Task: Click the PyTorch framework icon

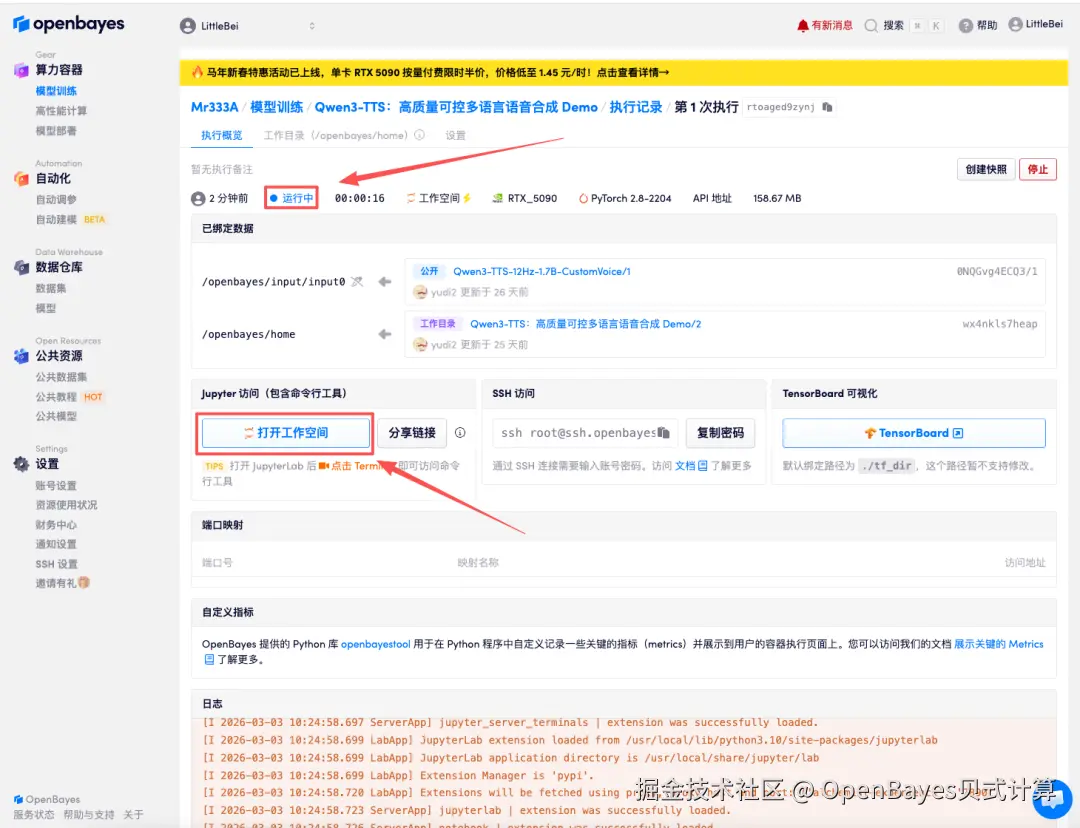Action: (x=583, y=198)
